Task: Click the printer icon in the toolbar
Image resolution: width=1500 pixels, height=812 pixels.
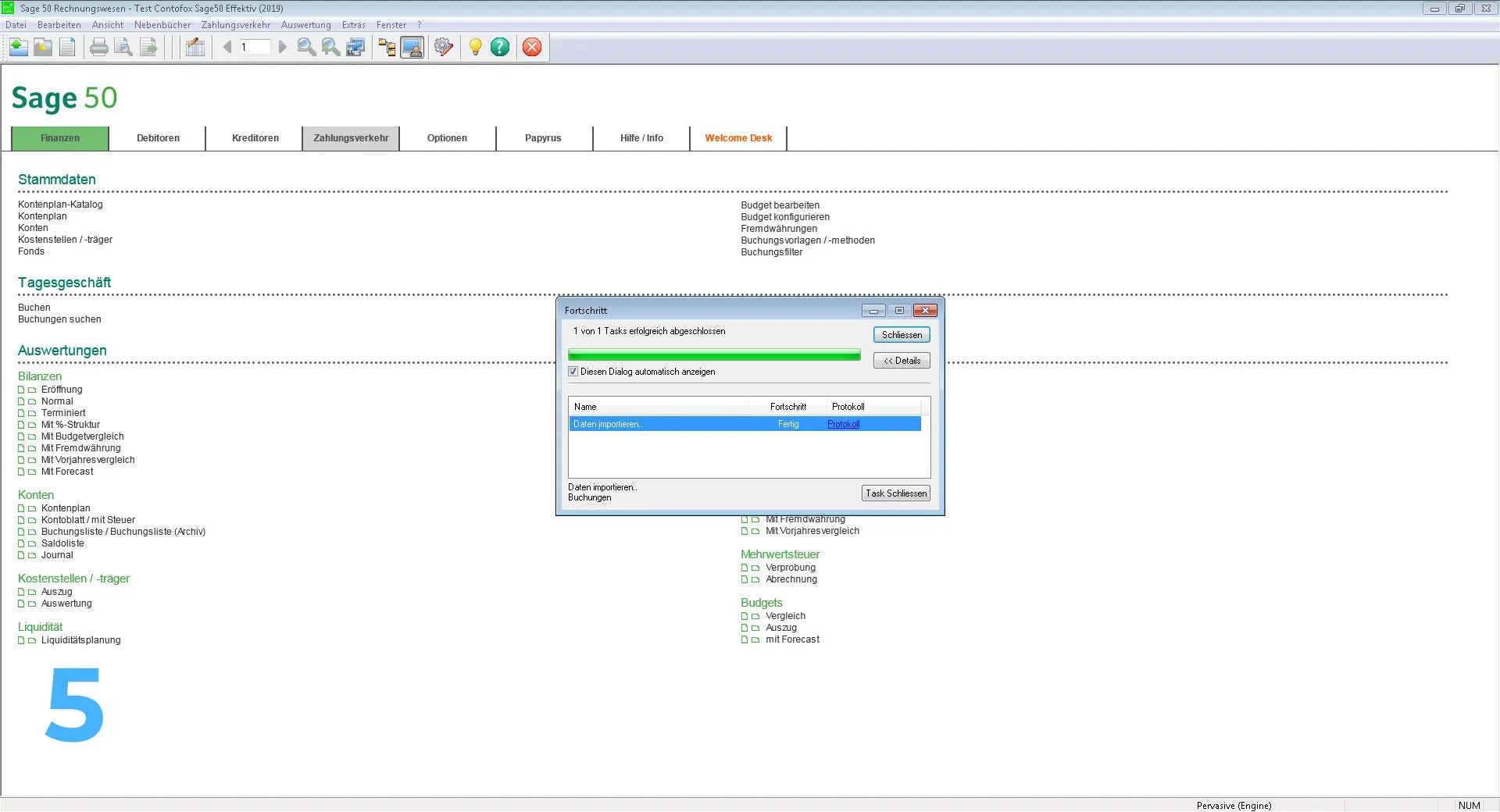Action: (x=98, y=48)
